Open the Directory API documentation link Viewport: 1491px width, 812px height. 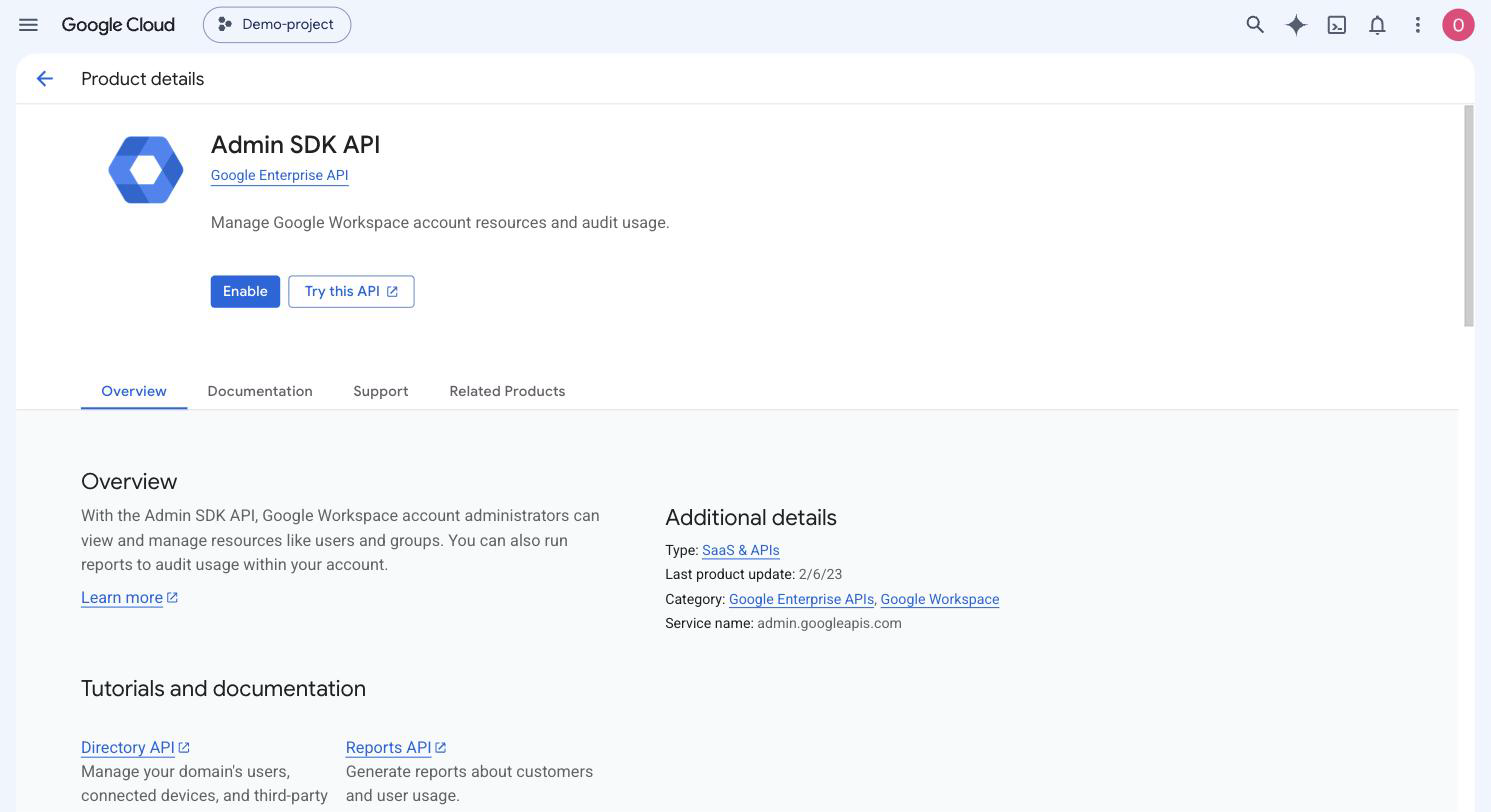[x=135, y=748]
